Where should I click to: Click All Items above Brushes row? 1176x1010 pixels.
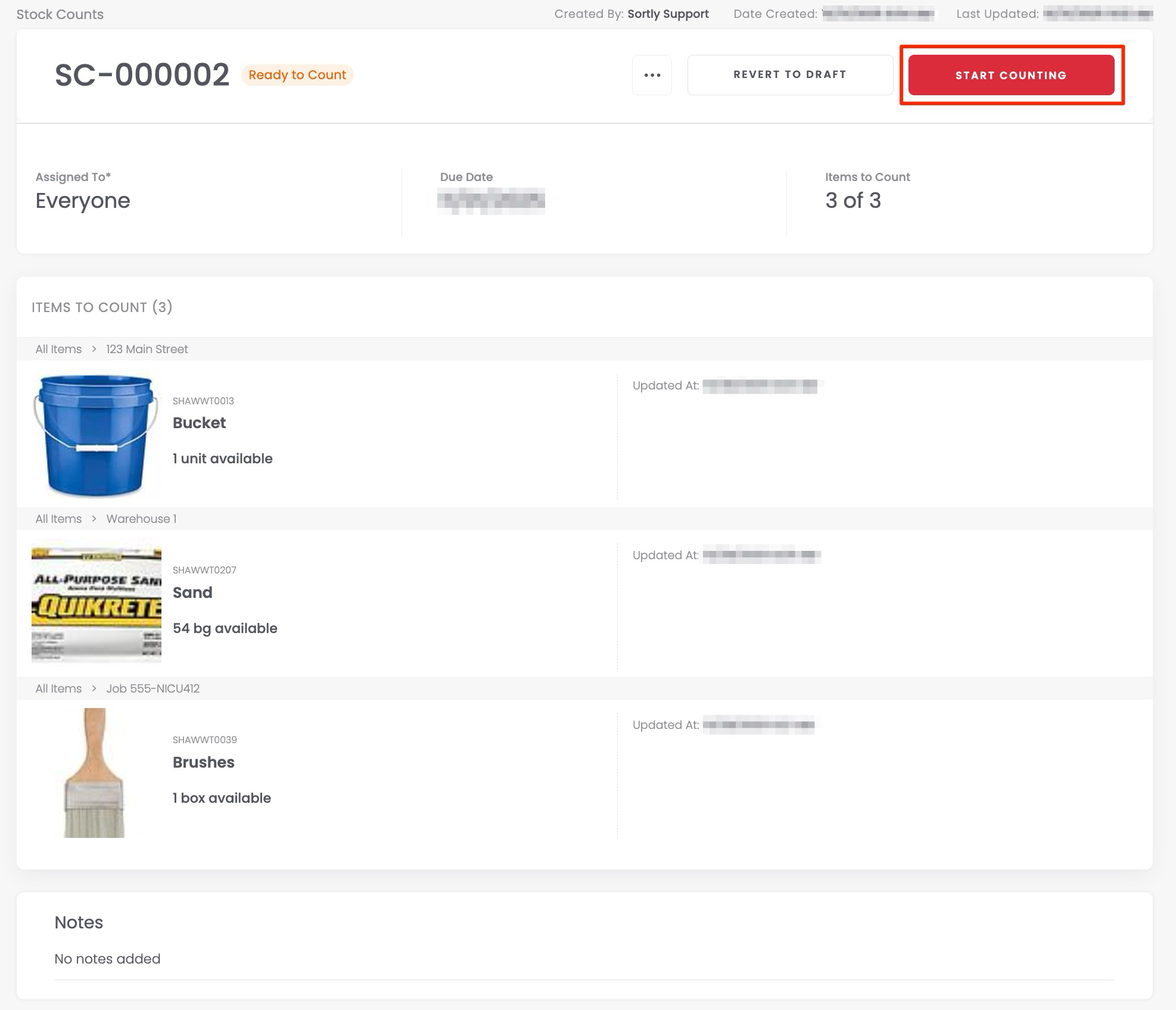pos(58,688)
